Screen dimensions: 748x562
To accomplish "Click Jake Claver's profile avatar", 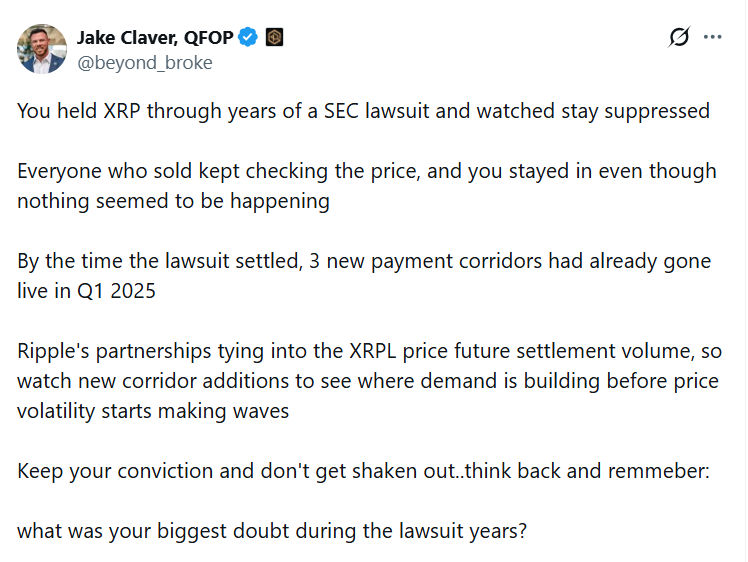I will coord(41,49).
